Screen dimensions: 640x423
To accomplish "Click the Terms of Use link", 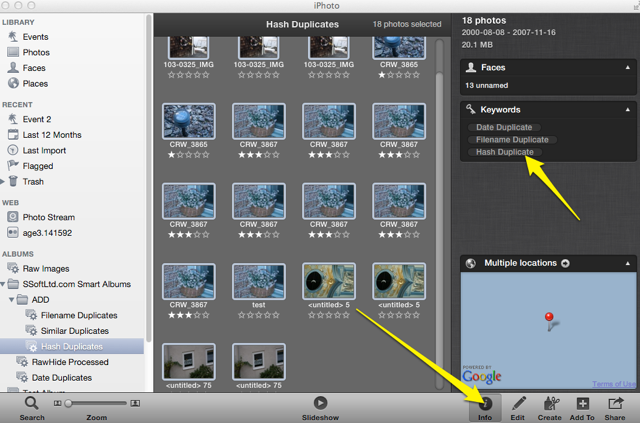I will (612, 384).
